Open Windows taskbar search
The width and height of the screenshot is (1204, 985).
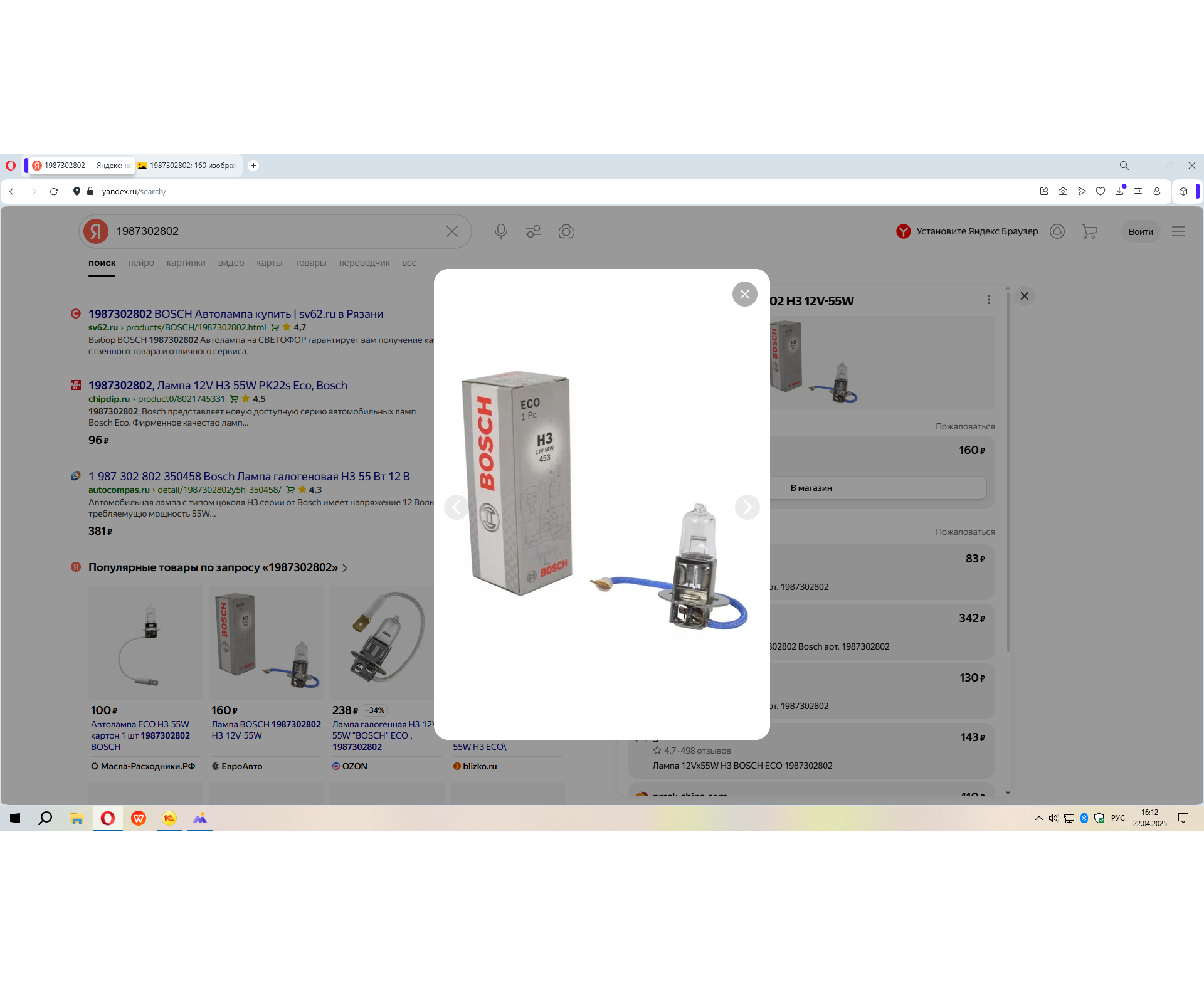(45, 818)
